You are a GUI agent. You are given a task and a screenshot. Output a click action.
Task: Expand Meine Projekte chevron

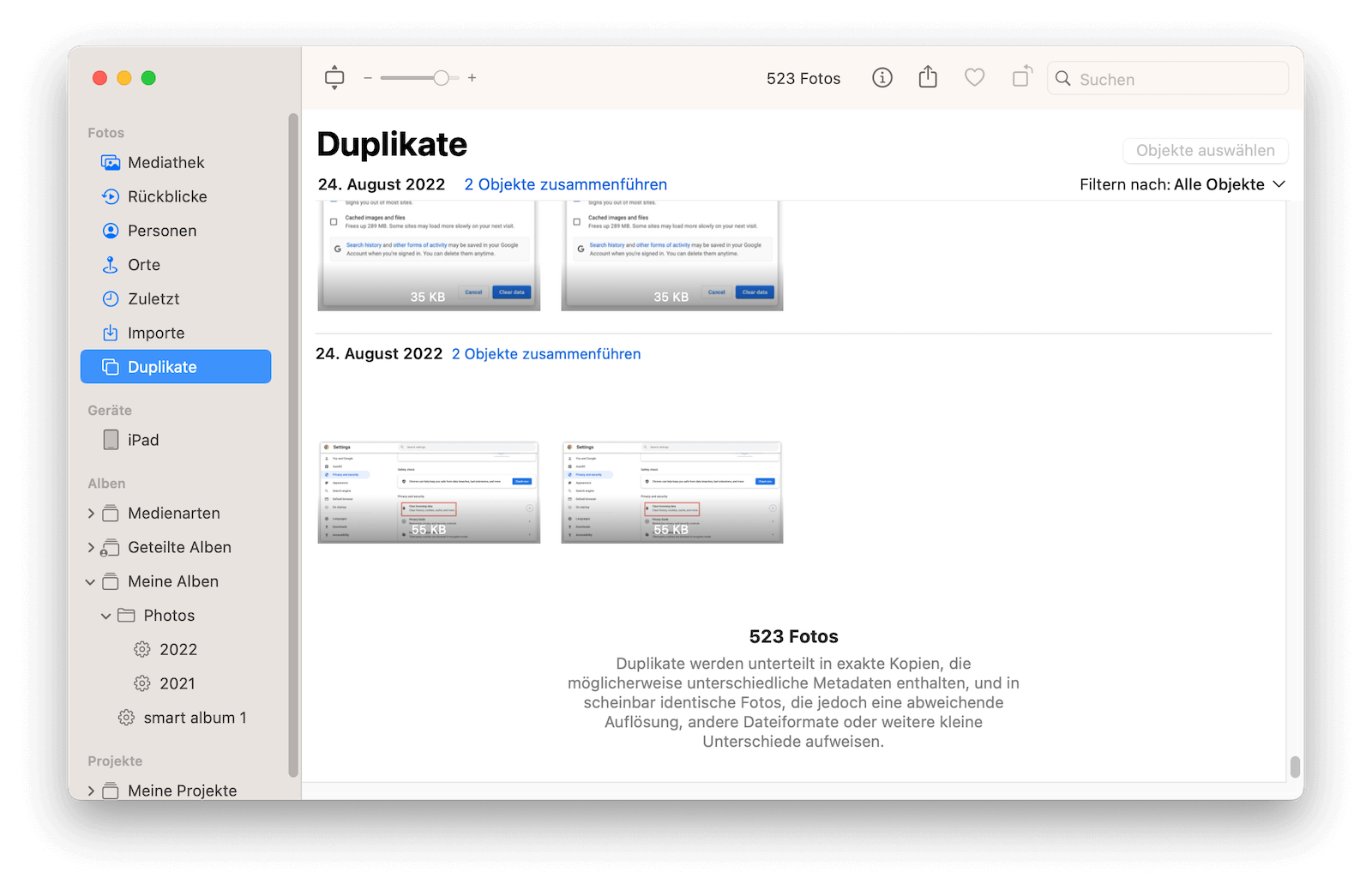point(91,791)
